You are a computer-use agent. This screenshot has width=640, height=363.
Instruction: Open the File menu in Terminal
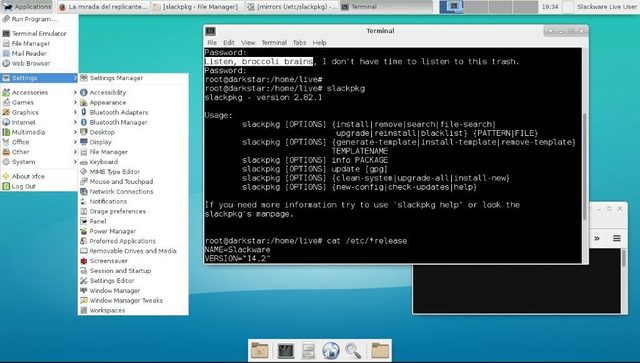click(x=212, y=42)
